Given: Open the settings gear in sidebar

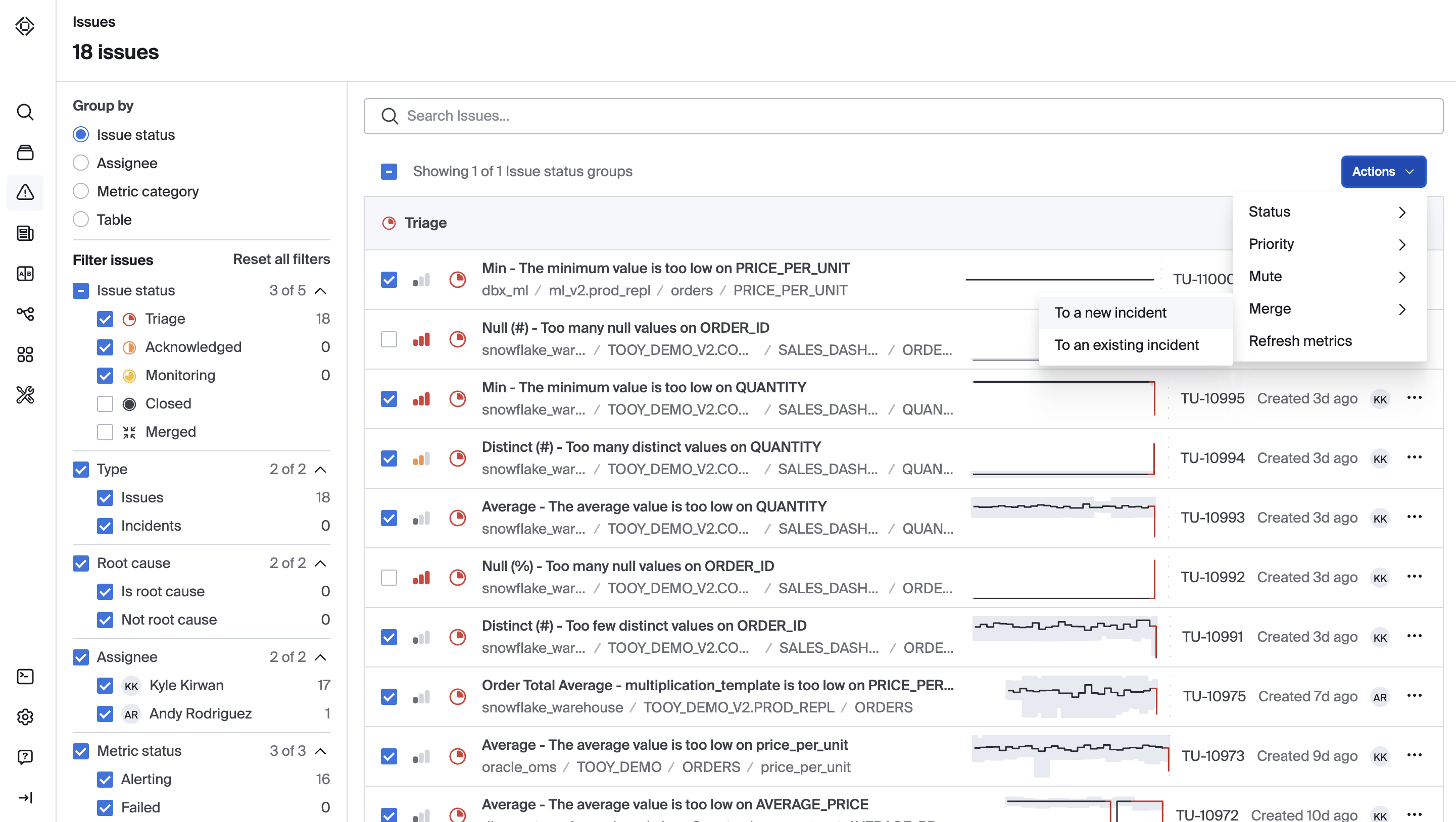Looking at the screenshot, I should tap(25, 716).
